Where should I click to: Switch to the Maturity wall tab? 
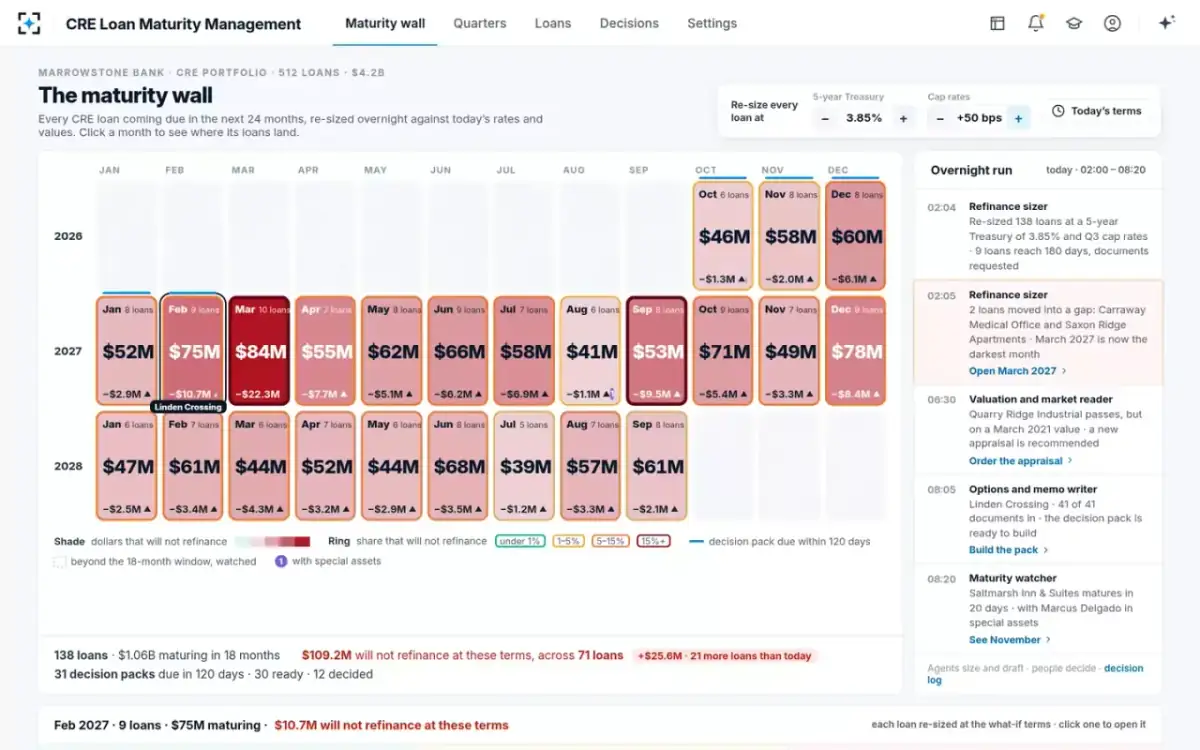tap(385, 23)
